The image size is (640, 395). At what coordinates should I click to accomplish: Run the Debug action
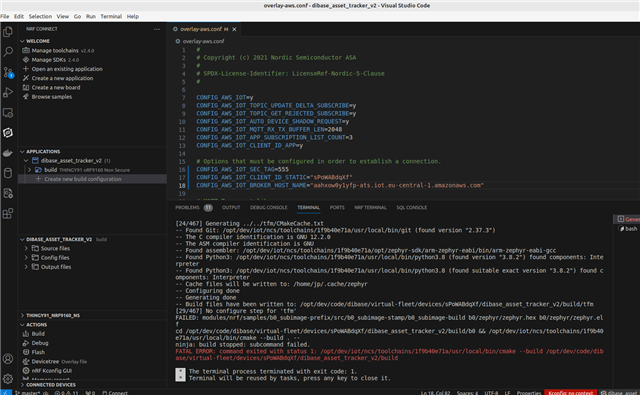40,343
